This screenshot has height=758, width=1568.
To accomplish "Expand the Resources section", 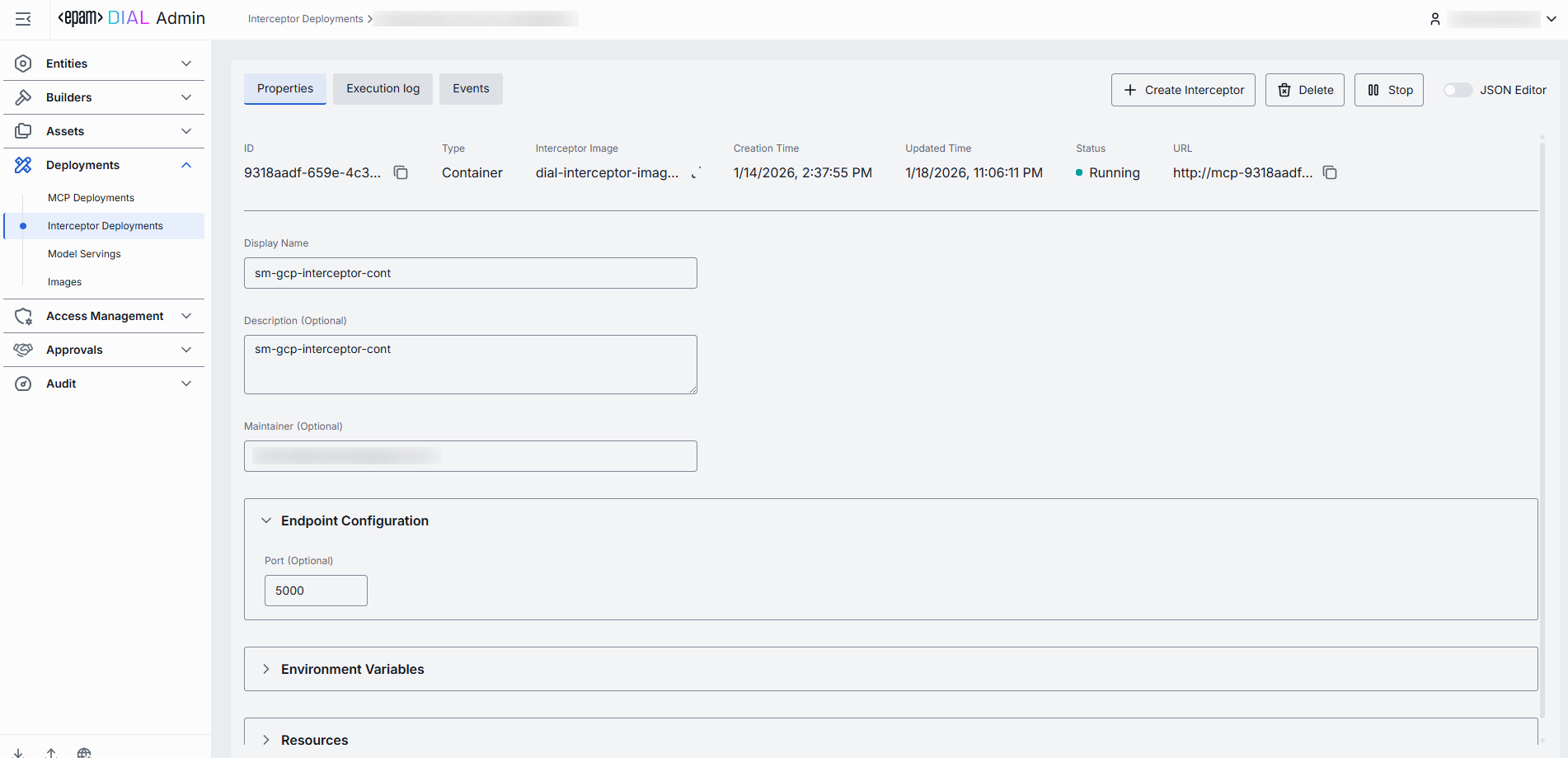I will point(266,740).
